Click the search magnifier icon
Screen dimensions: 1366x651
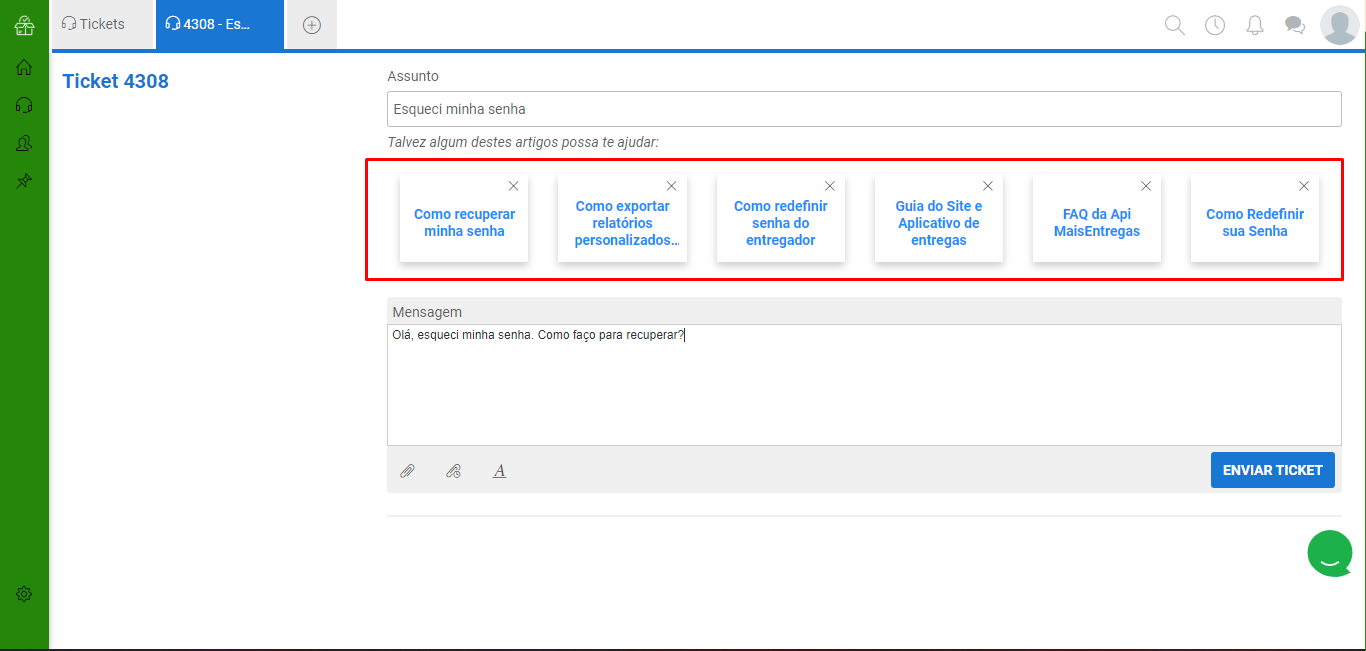pos(1175,25)
